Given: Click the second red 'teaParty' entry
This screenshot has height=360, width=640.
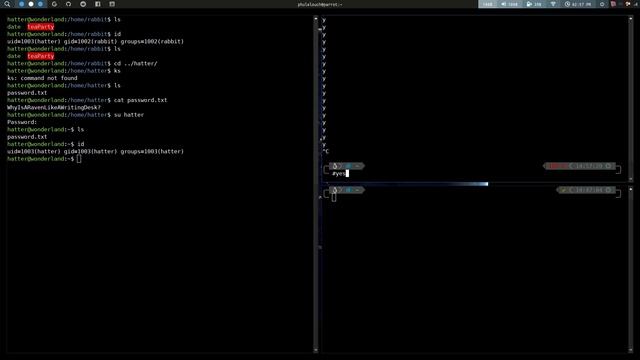Looking at the screenshot, I should pyautogui.click(x=41, y=56).
